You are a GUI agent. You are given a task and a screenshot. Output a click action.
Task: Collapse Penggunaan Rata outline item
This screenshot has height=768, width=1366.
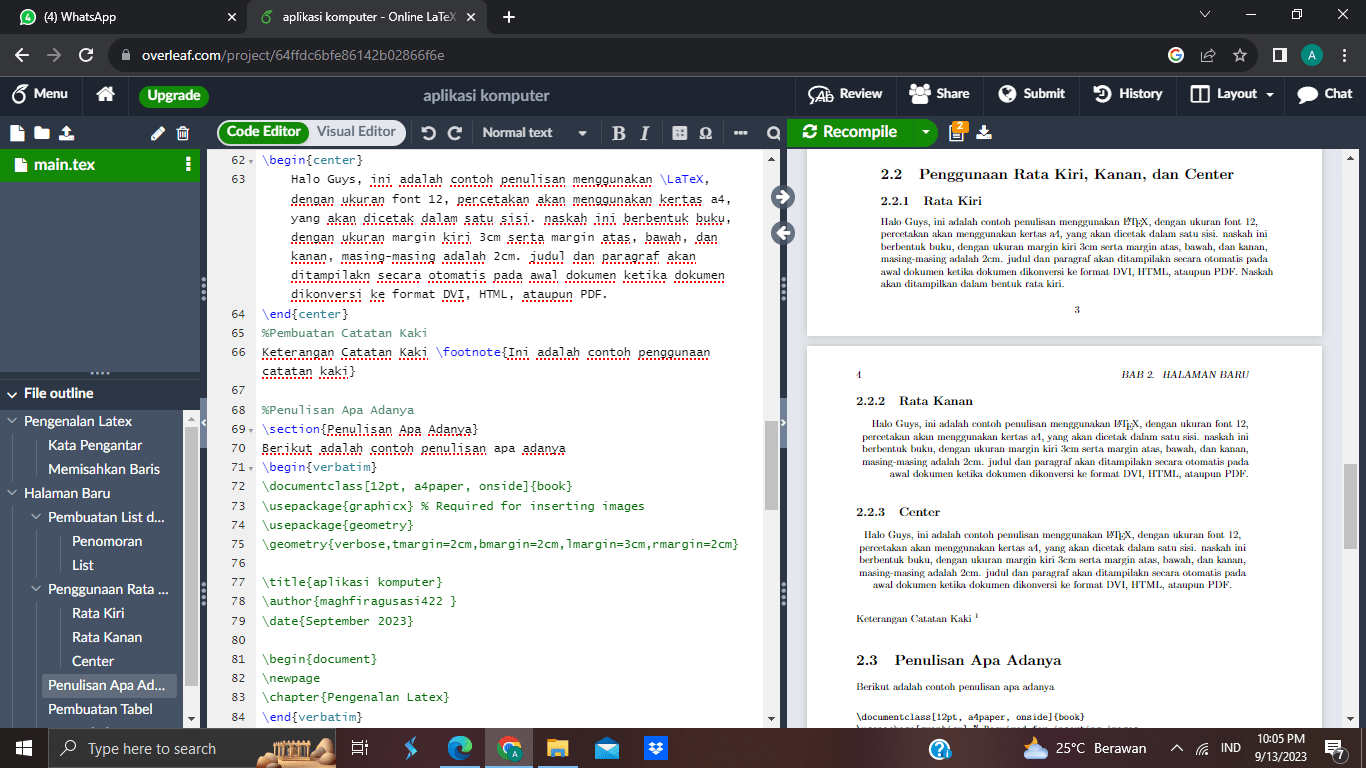(x=36, y=589)
